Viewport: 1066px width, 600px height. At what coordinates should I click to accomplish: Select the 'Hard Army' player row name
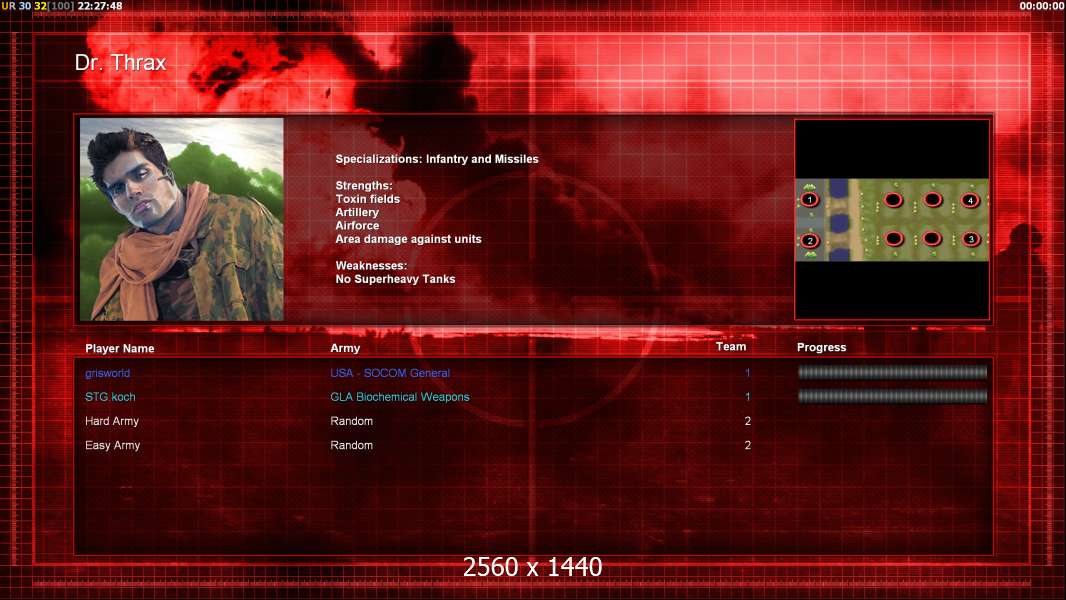(x=111, y=421)
